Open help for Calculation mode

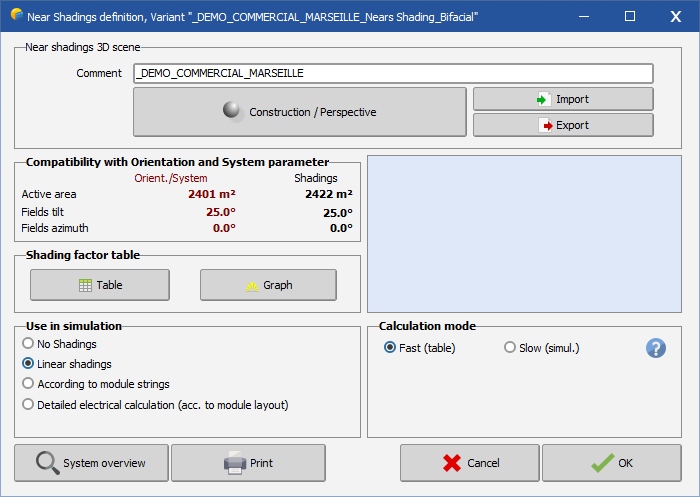656,348
